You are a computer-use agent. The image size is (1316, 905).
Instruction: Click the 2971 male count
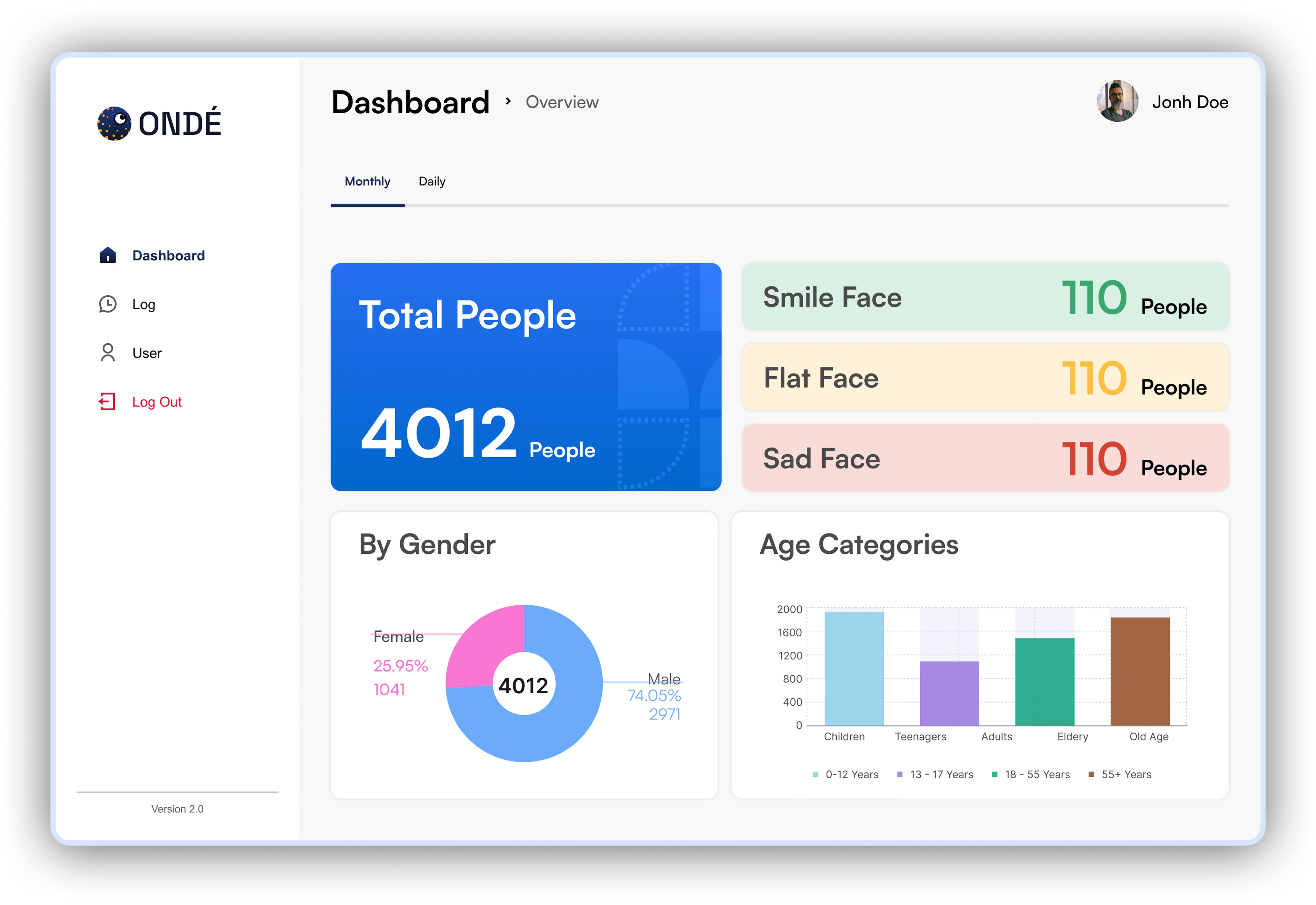tap(665, 715)
